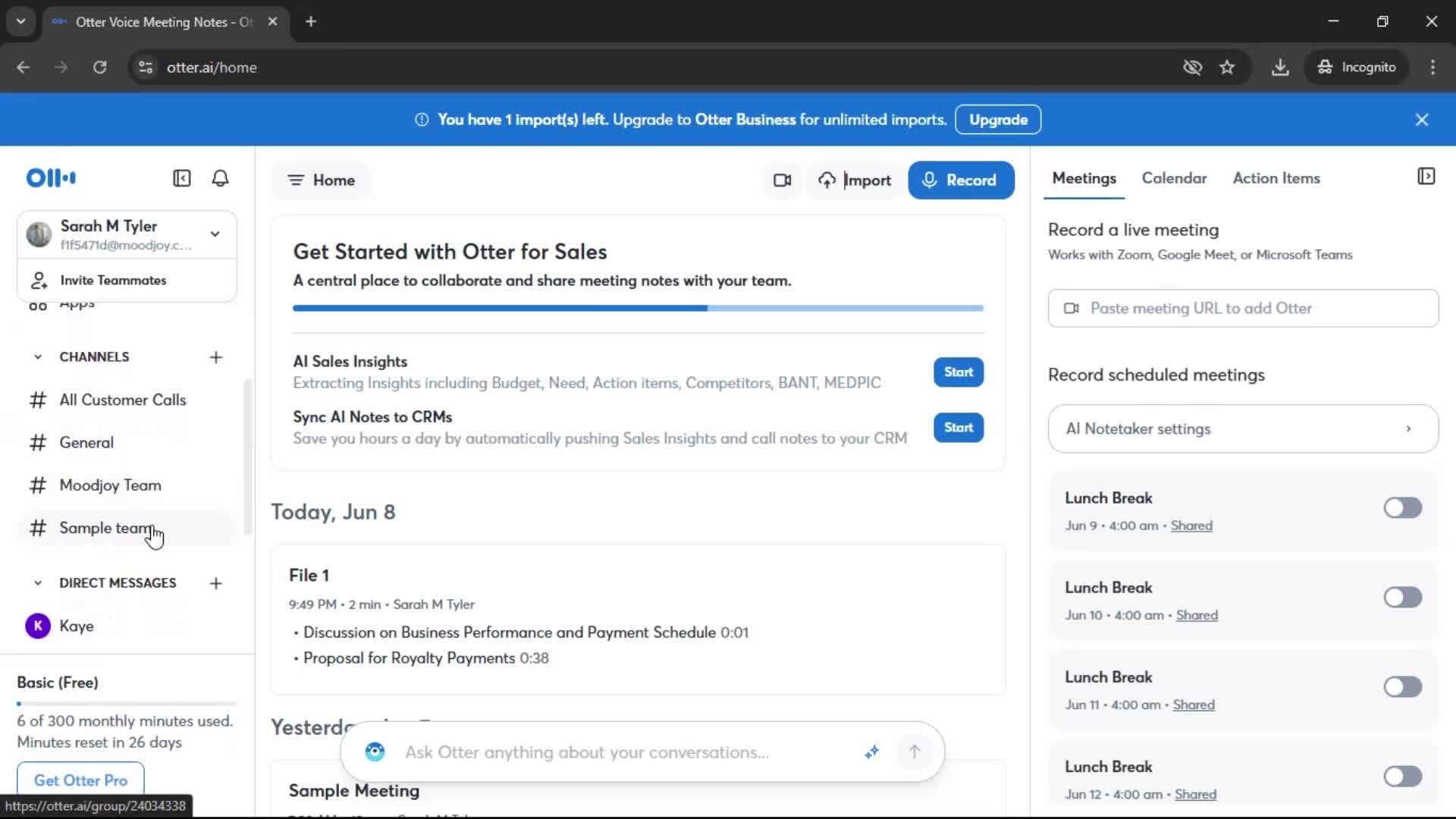Click the browser back arrow
Image resolution: width=1456 pixels, height=819 pixels.
click(24, 67)
